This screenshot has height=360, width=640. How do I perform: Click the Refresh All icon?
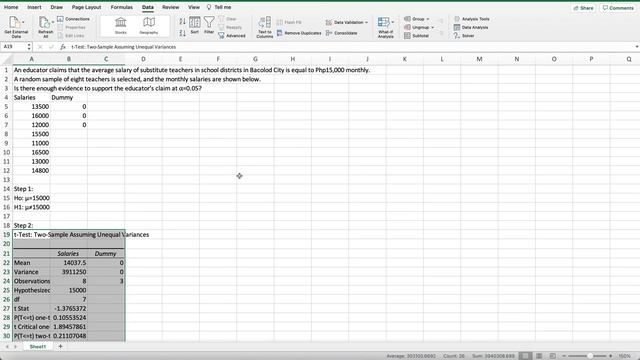44,23
